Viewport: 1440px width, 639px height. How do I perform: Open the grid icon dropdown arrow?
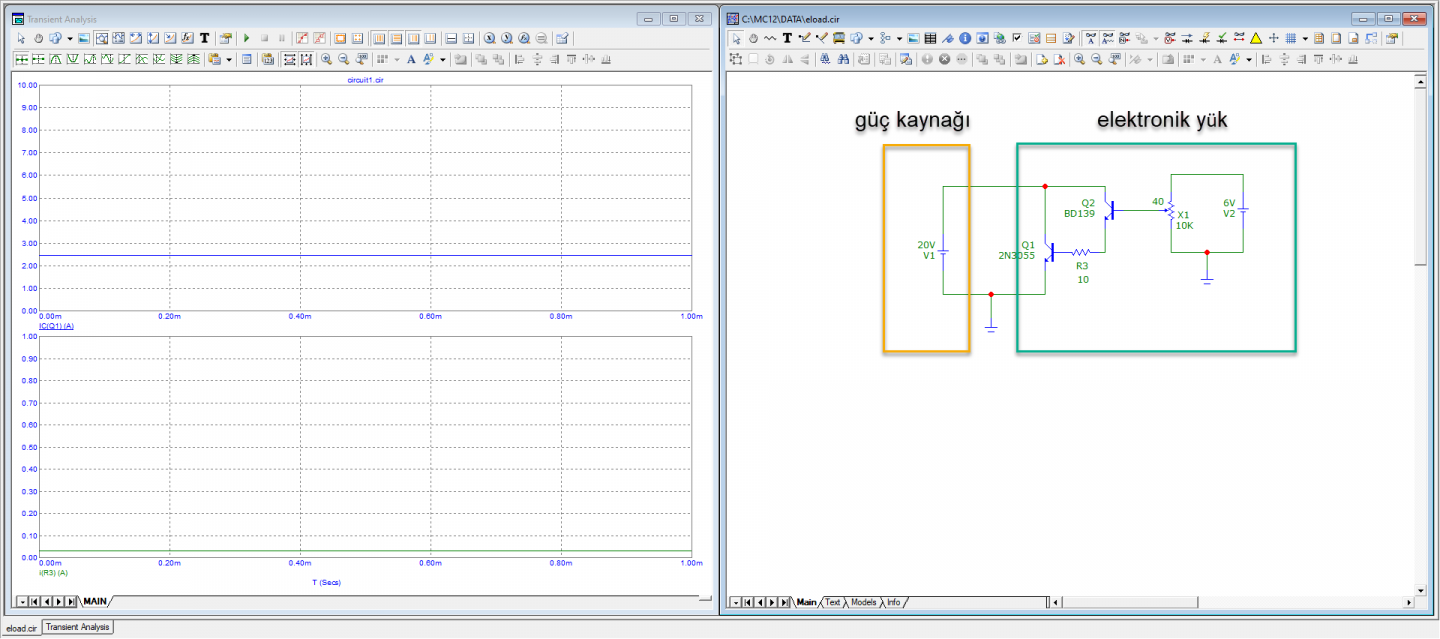pos(1304,38)
